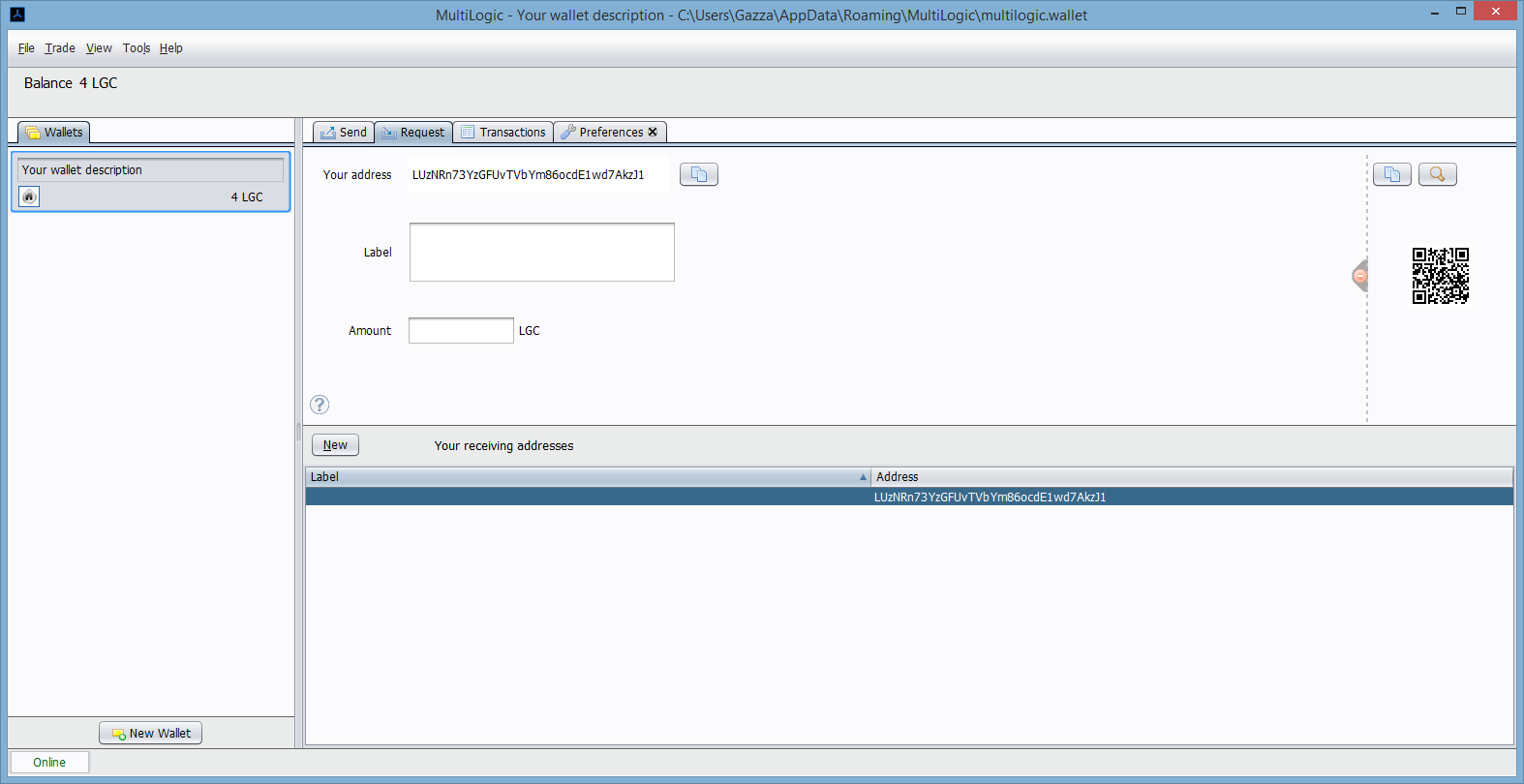The width and height of the screenshot is (1524, 784).
Task: Sort by the Label column header
Action: 588,476
